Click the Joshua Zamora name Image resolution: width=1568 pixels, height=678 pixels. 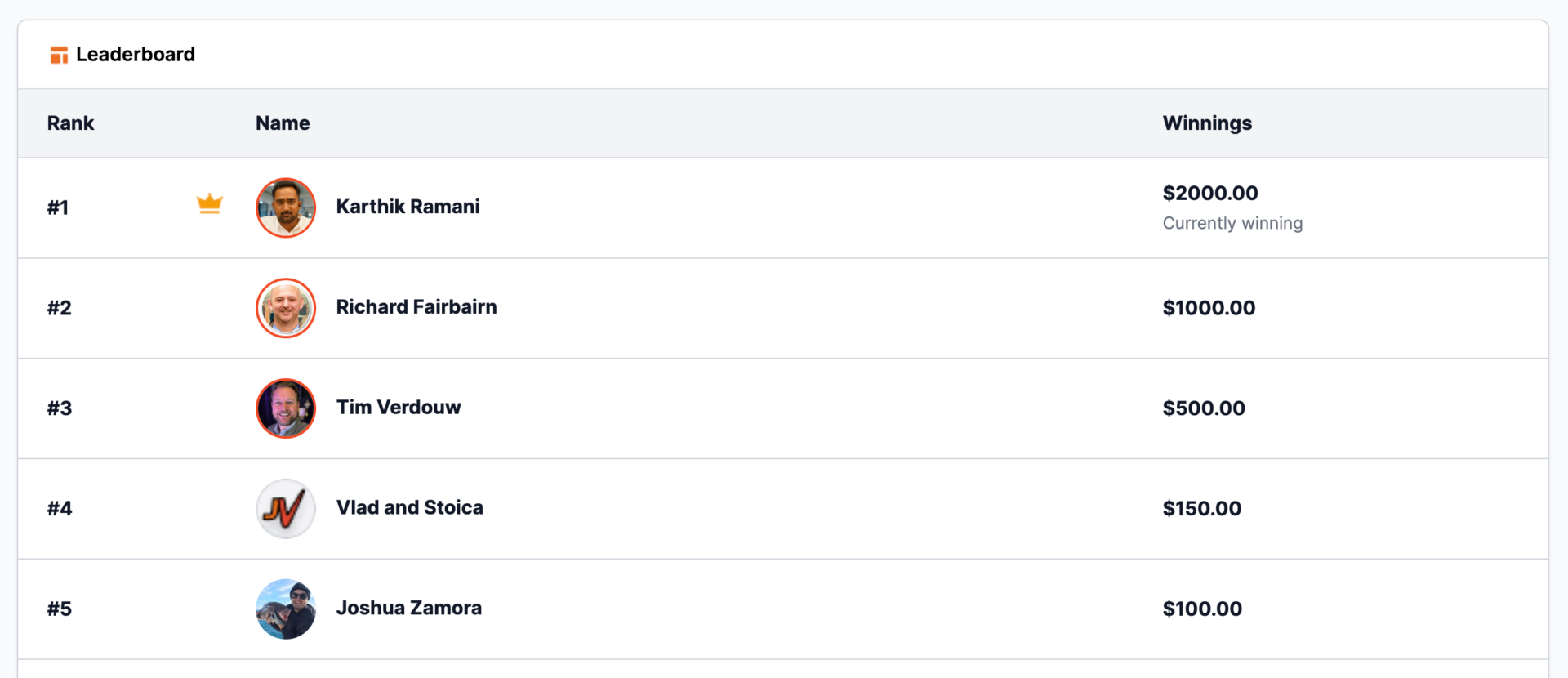409,609
